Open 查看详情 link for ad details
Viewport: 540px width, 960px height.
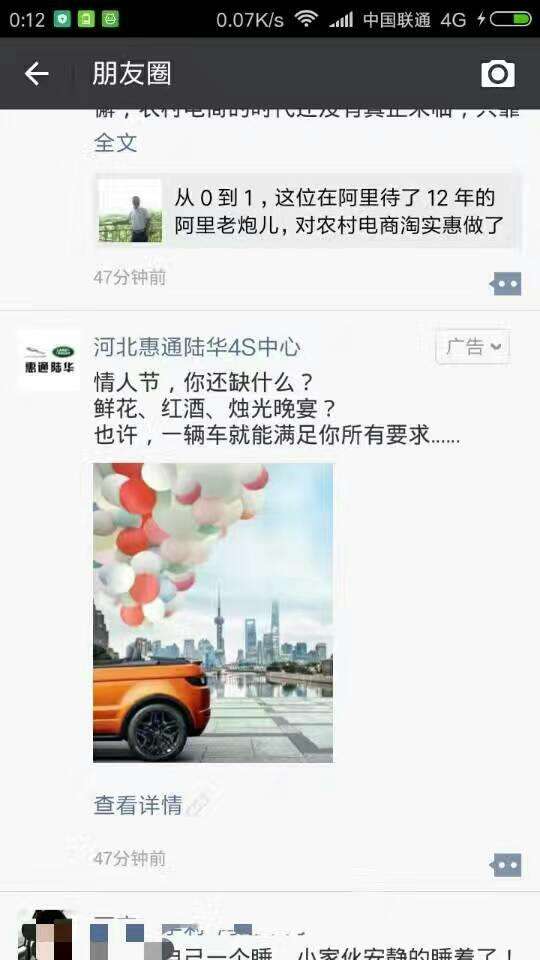[x=138, y=804]
